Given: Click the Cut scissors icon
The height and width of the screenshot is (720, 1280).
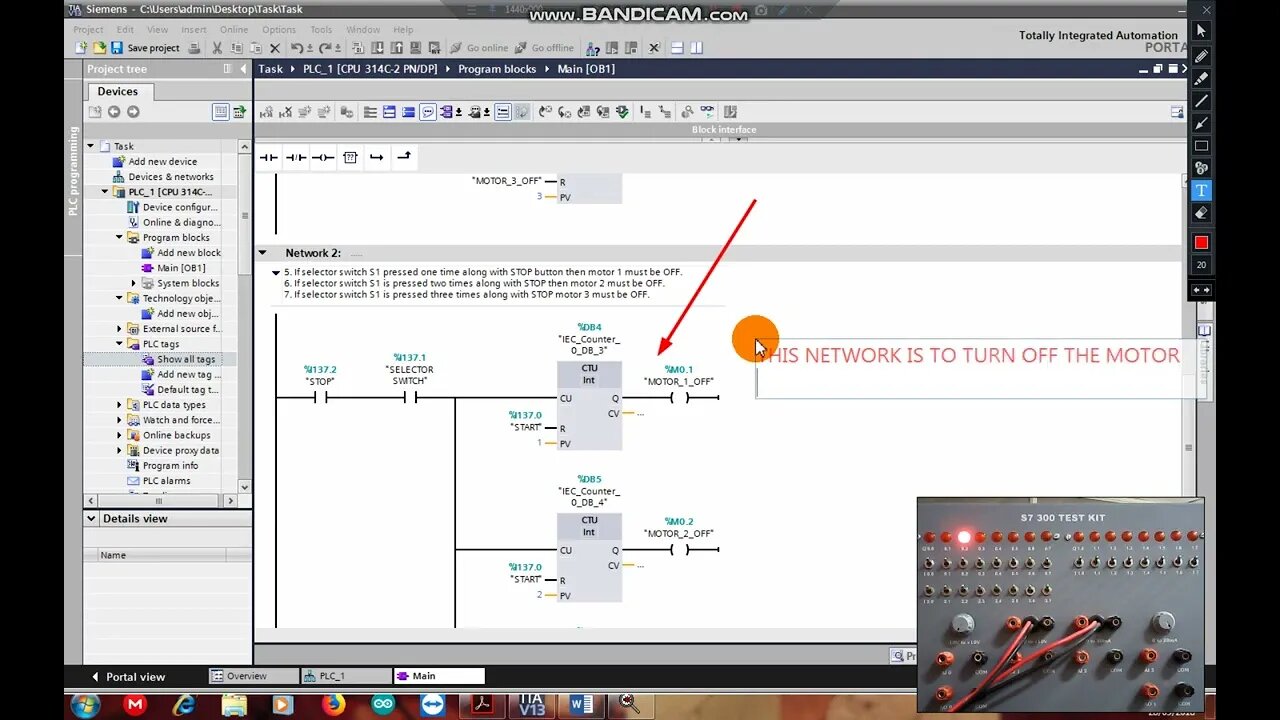Looking at the screenshot, I should click(217, 48).
